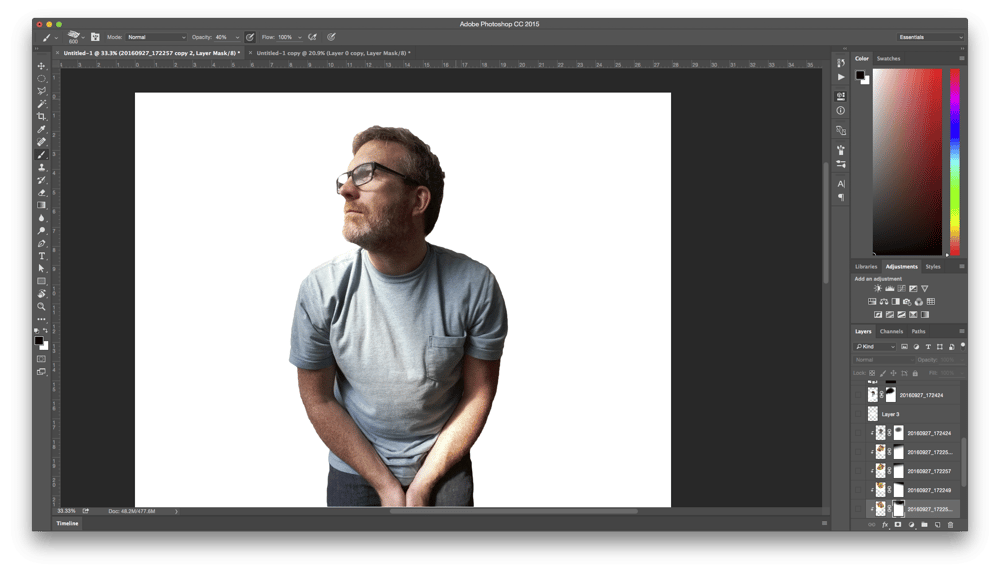This screenshot has height=575, width=1000.
Task: Select the Clone Stamp tool
Action: (x=41, y=167)
